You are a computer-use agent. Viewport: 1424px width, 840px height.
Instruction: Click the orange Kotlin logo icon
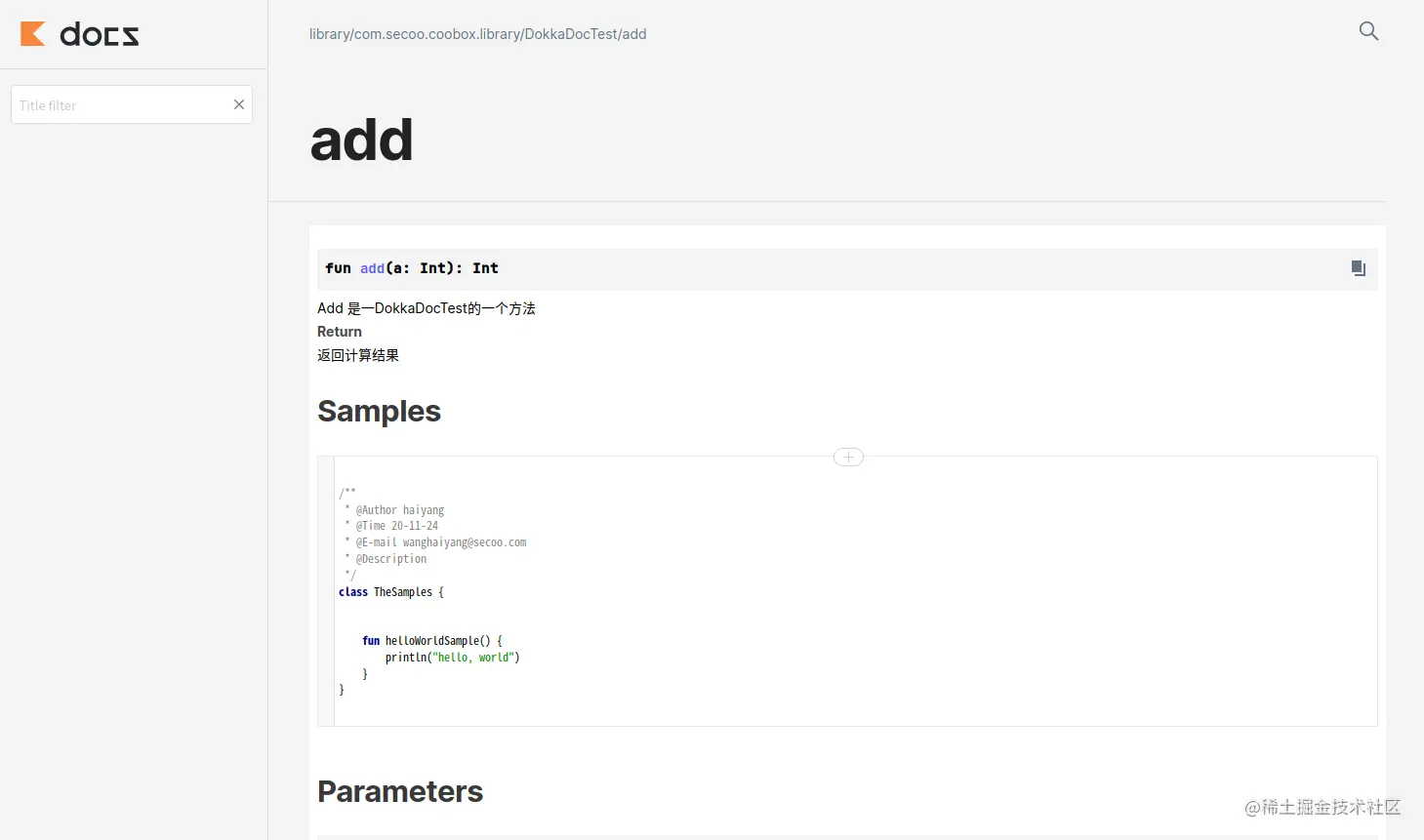(33, 34)
